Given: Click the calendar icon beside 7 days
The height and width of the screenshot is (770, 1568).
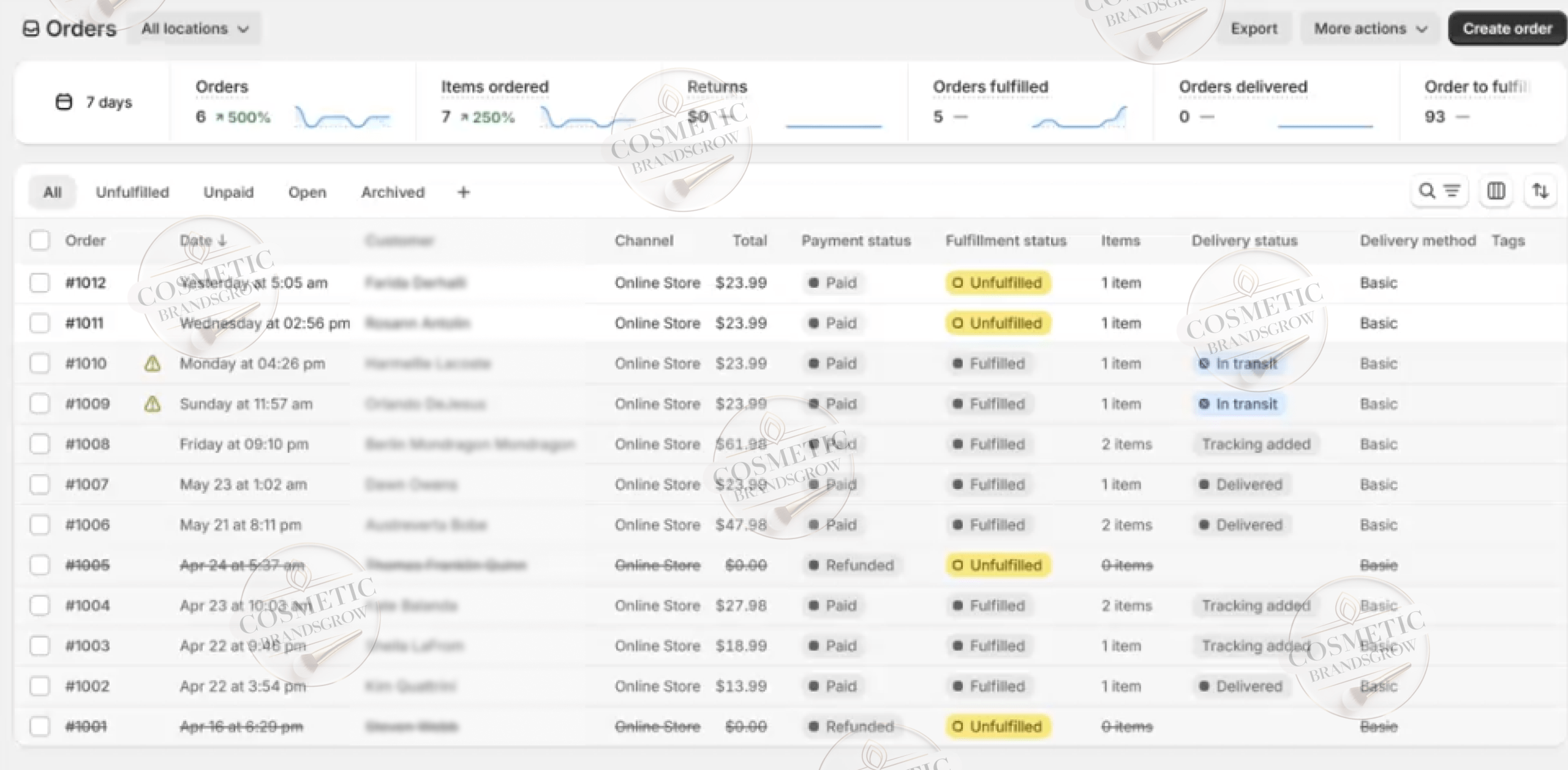Looking at the screenshot, I should pyautogui.click(x=64, y=102).
